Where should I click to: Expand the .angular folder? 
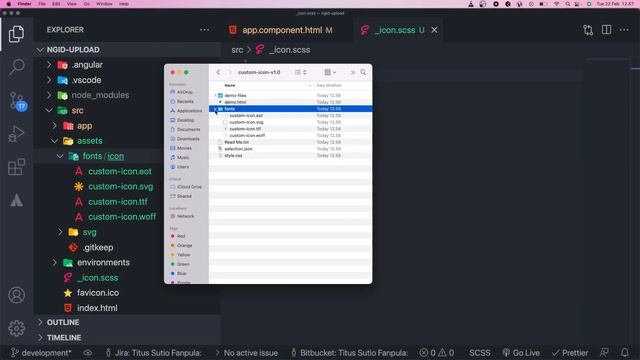[49, 65]
